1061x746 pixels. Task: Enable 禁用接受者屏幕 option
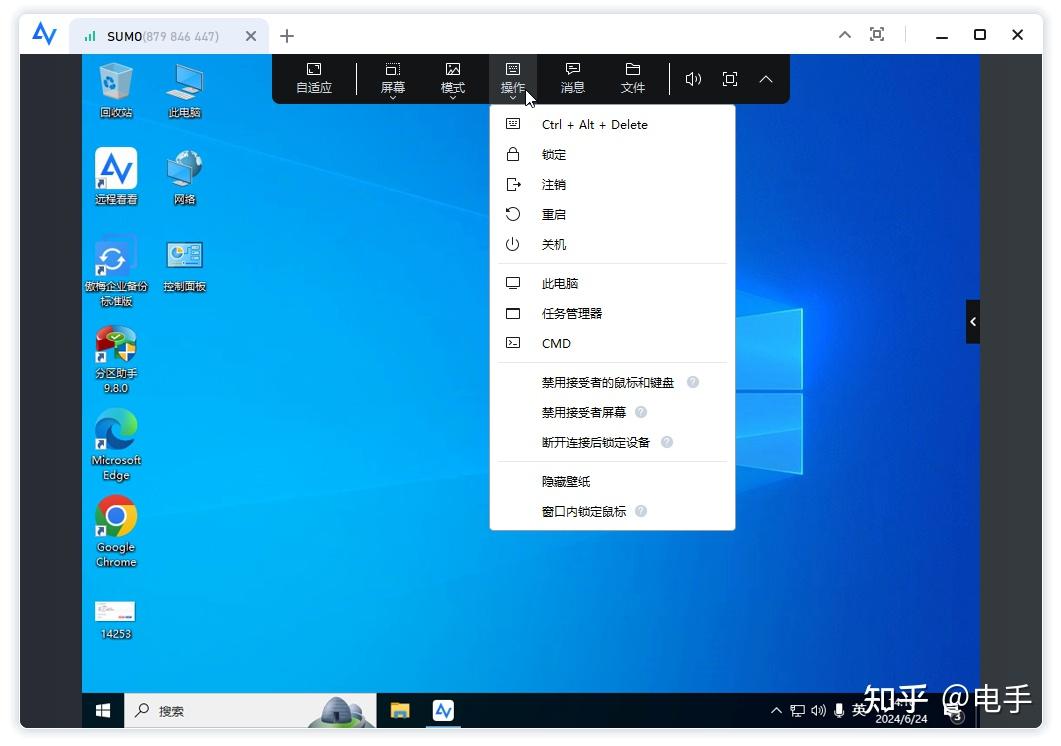[585, 412]
